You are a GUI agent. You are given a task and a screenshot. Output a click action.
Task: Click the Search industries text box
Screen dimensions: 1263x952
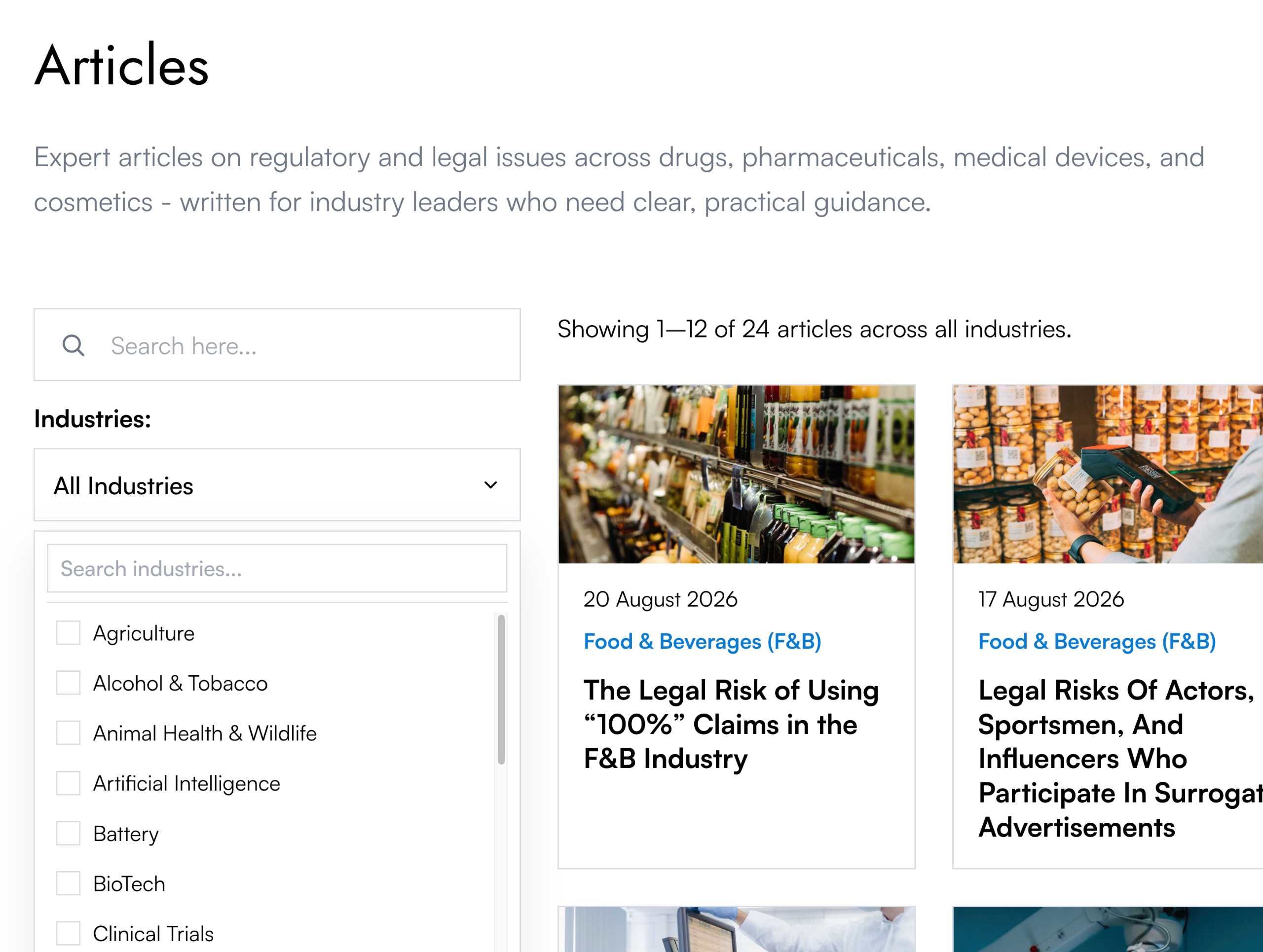(277, 568)
